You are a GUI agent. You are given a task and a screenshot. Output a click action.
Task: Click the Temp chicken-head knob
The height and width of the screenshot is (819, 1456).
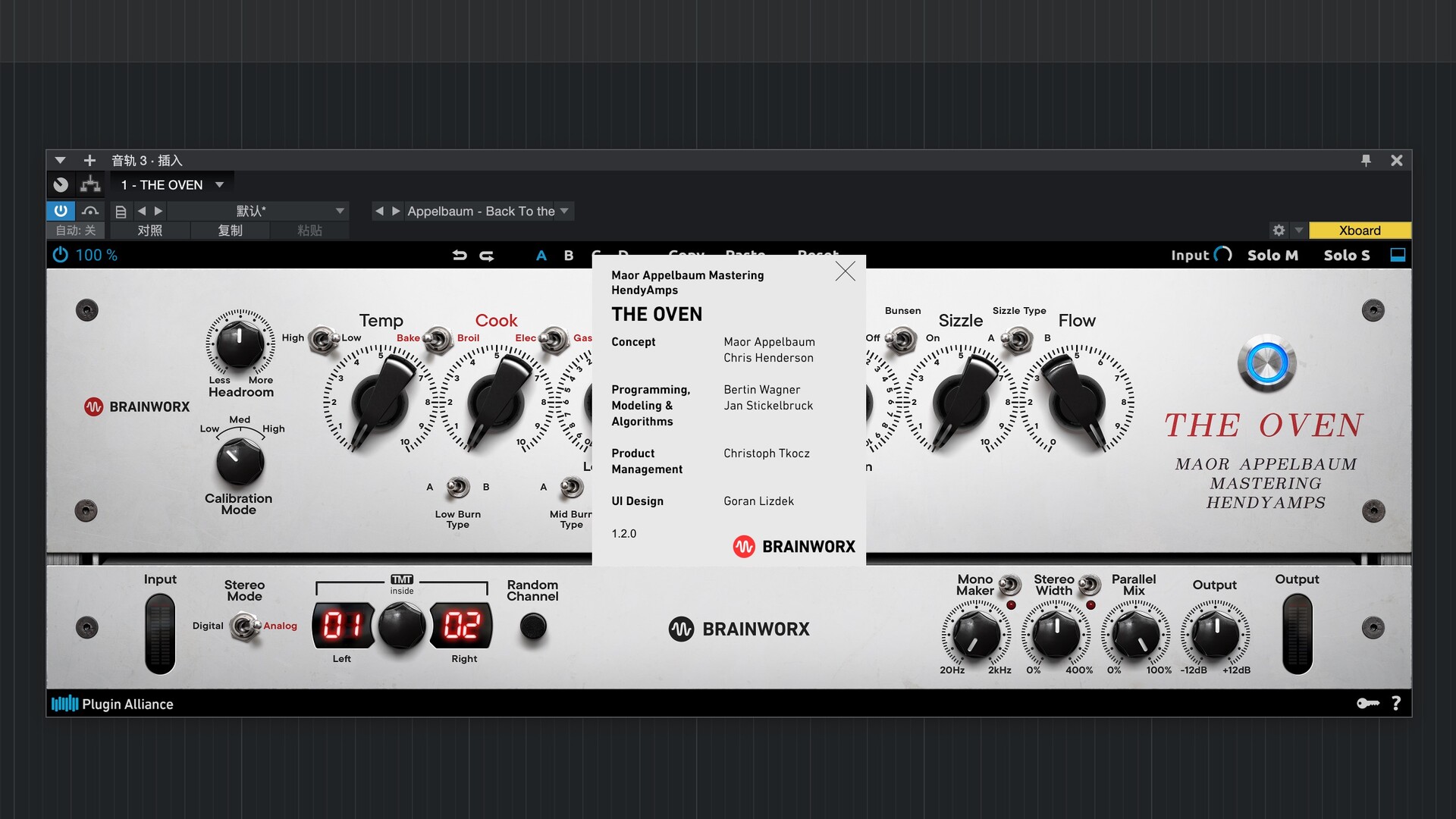coord(380,401)
